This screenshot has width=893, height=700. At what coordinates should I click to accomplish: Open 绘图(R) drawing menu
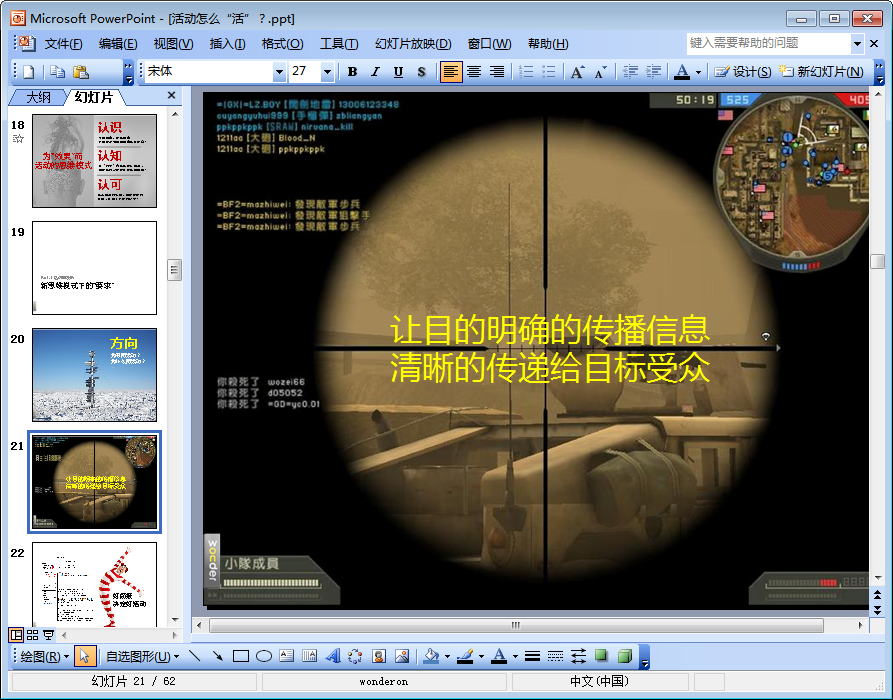(44, 656)
